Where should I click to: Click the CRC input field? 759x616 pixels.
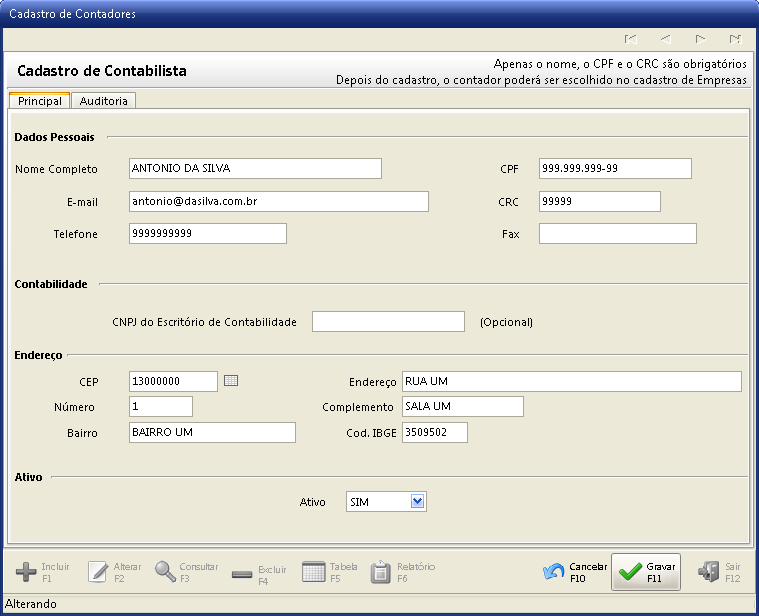pyautogui.click(x=600, y=201)
